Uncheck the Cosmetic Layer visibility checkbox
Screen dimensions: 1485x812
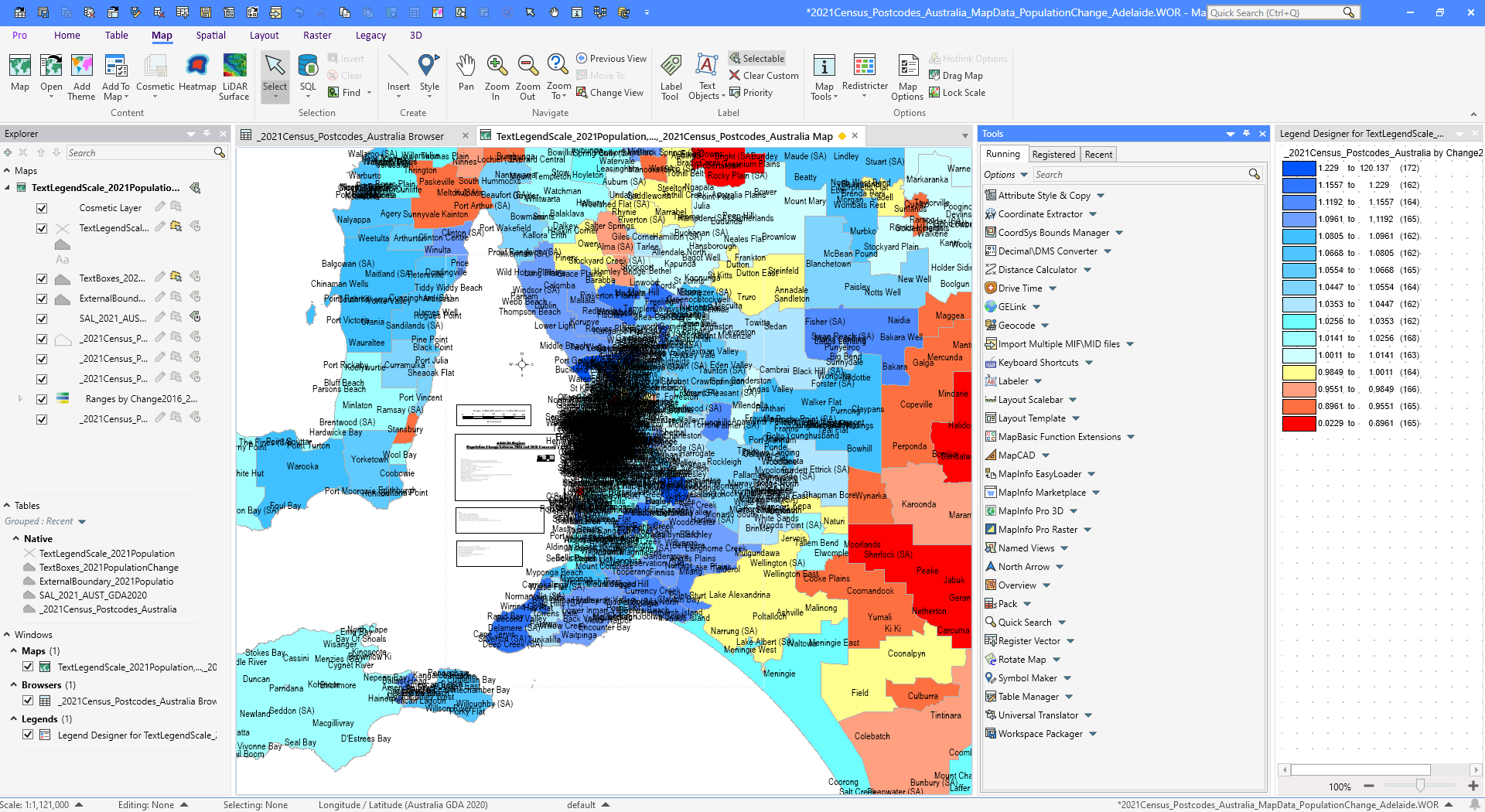click(x=42, y=208)
